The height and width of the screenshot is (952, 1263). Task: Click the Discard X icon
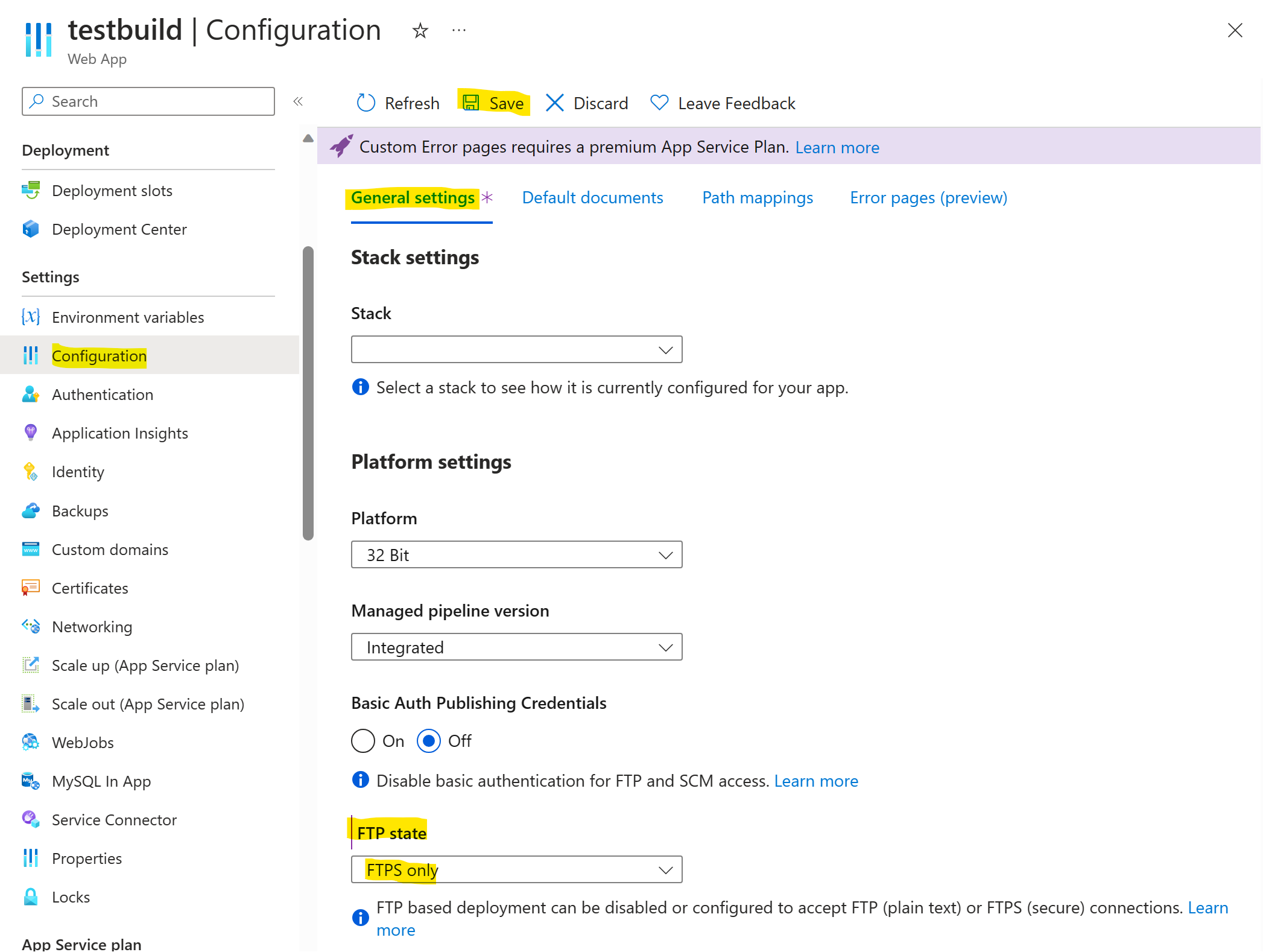(x=554, y=103)
